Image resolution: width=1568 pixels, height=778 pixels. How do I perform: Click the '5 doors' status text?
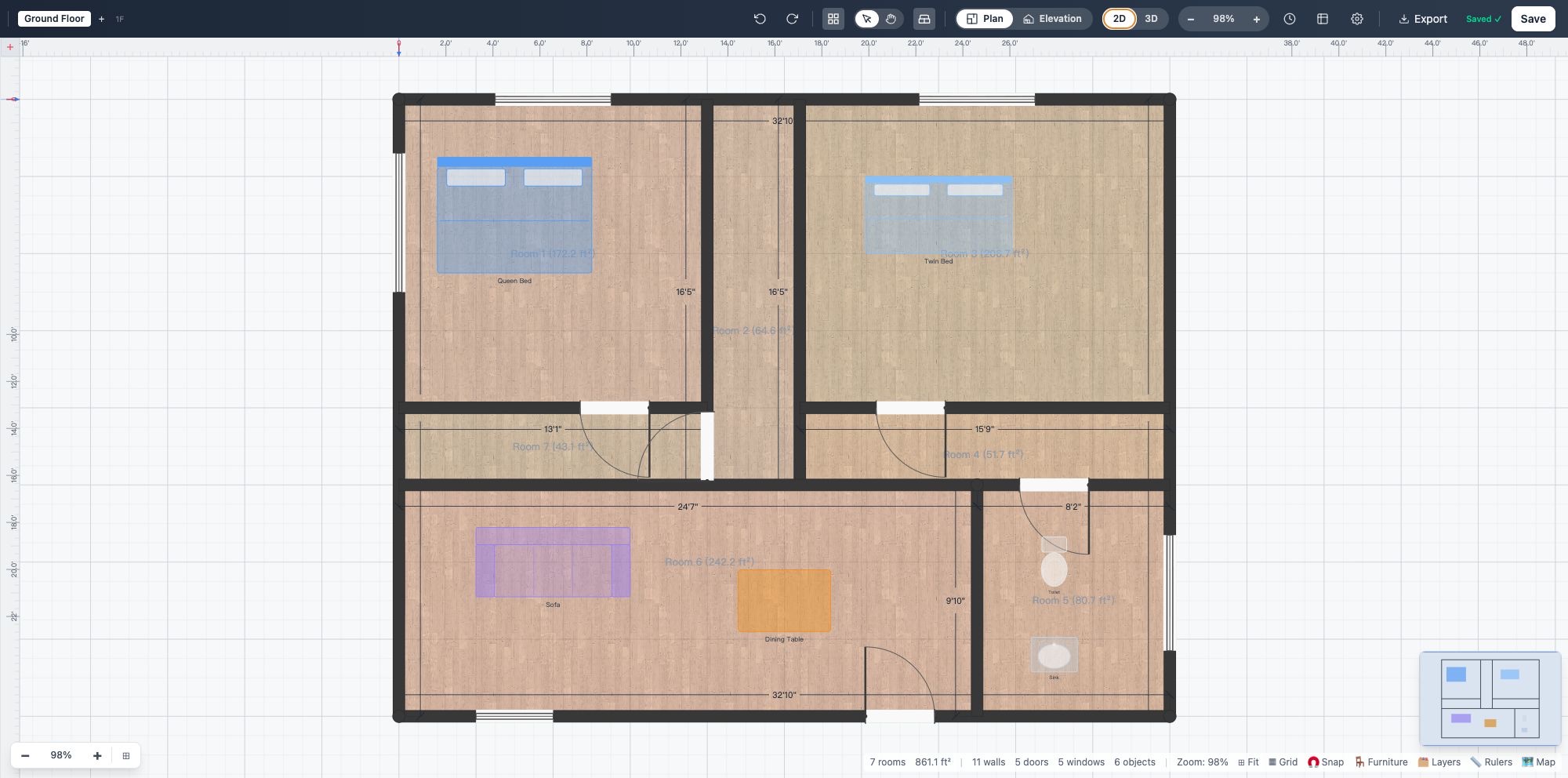tap(1032, 762)
